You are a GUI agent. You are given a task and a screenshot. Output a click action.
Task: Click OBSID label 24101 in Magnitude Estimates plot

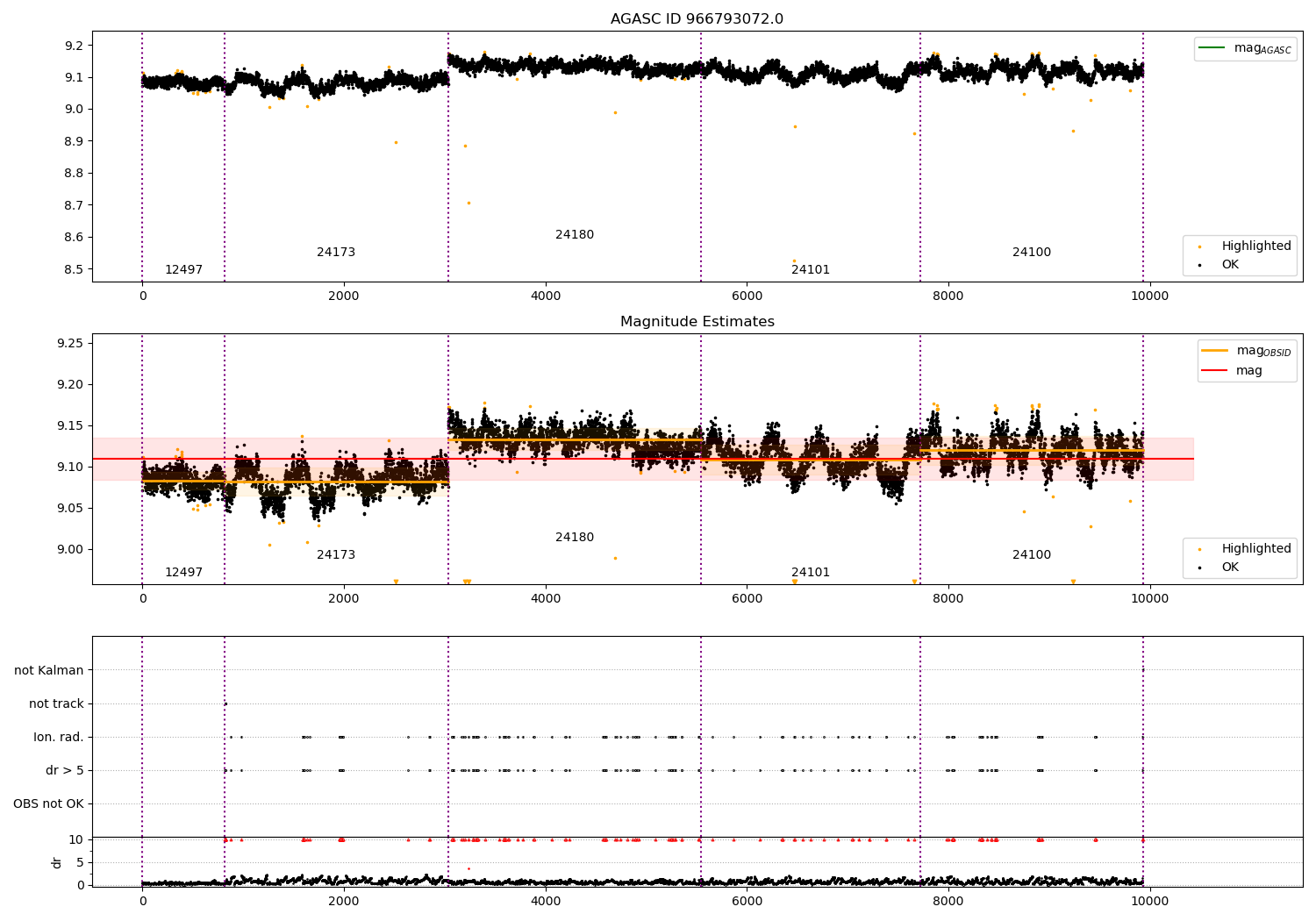click(811, 572)
